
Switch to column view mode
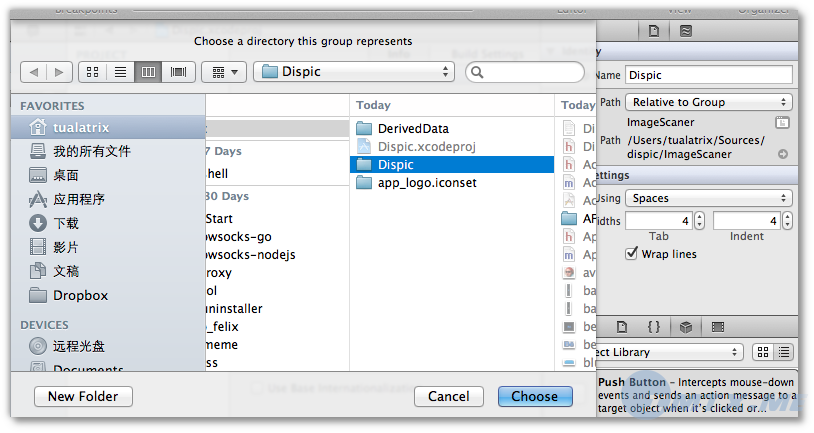click(x=148, y=72)
